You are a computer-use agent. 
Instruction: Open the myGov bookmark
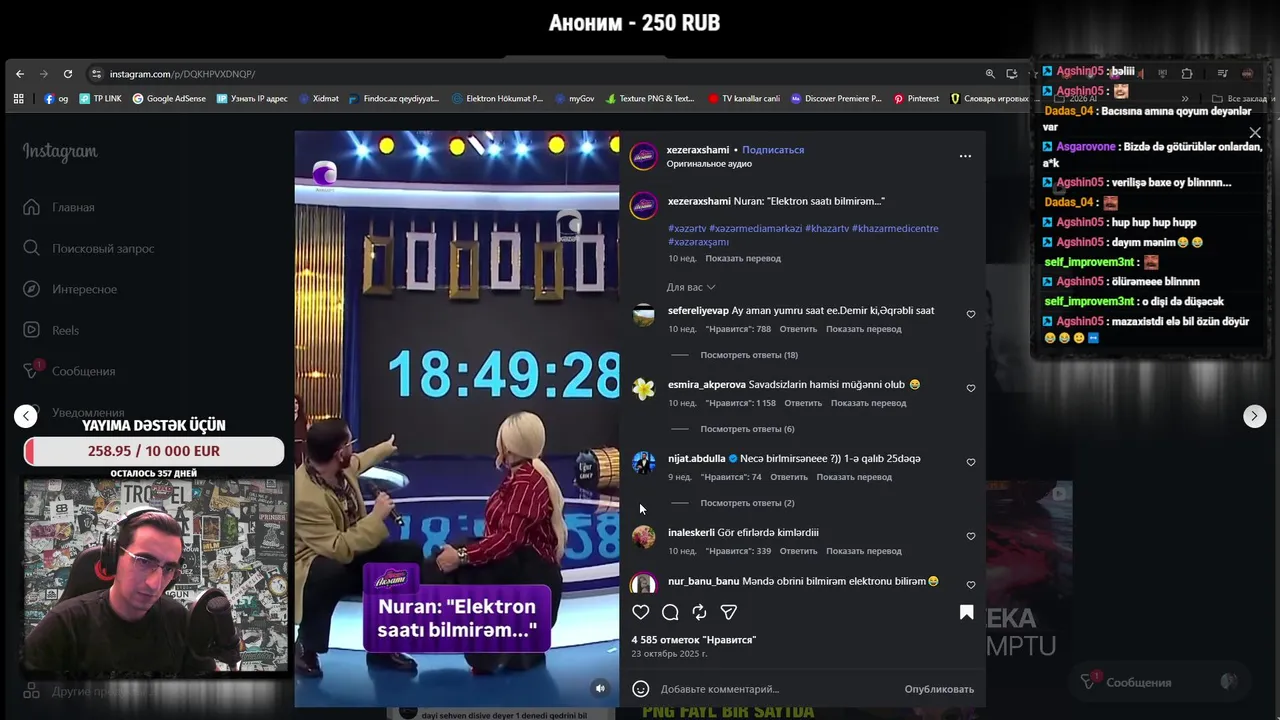coord(575,99)
